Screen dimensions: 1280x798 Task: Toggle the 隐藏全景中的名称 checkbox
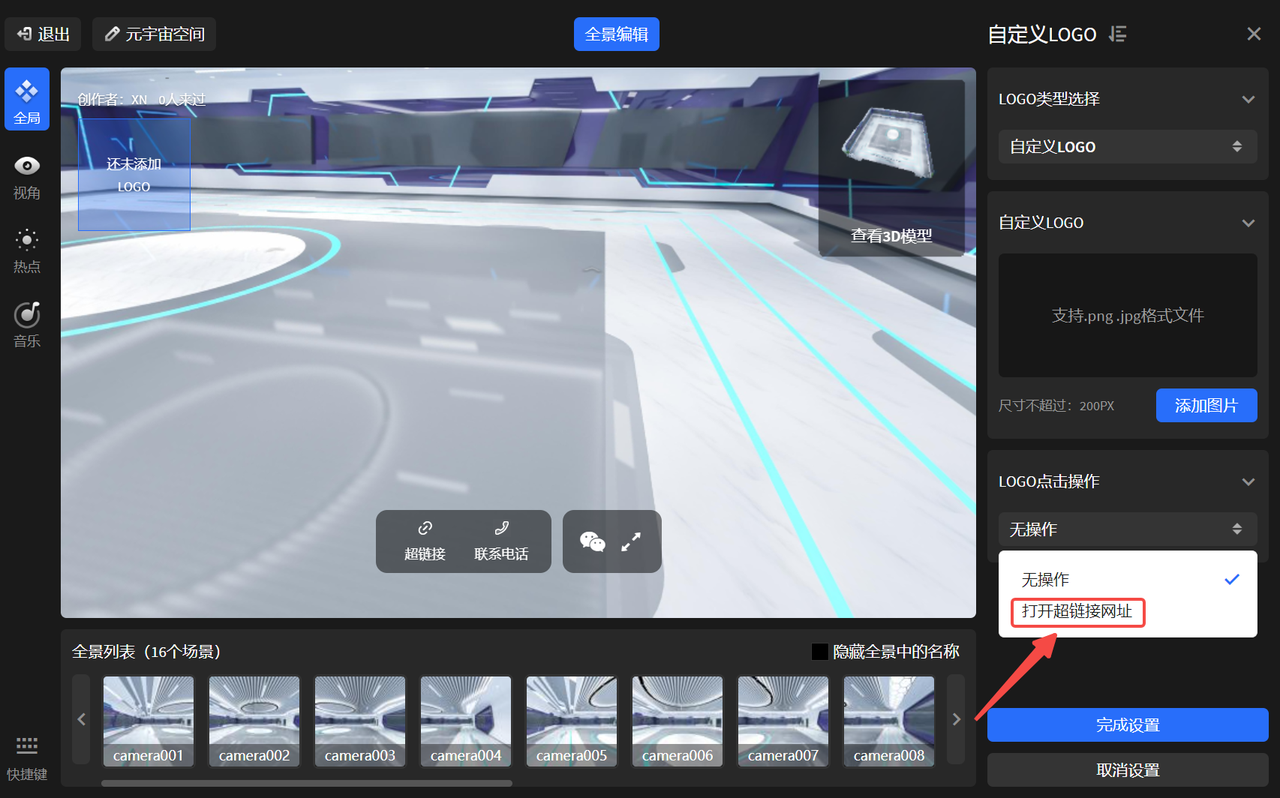tap(820, 652)
